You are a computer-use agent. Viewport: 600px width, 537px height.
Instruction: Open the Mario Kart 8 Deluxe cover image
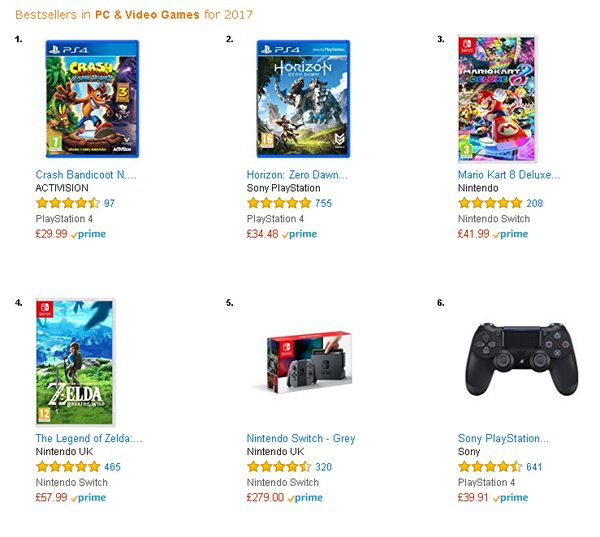[498, 99]
